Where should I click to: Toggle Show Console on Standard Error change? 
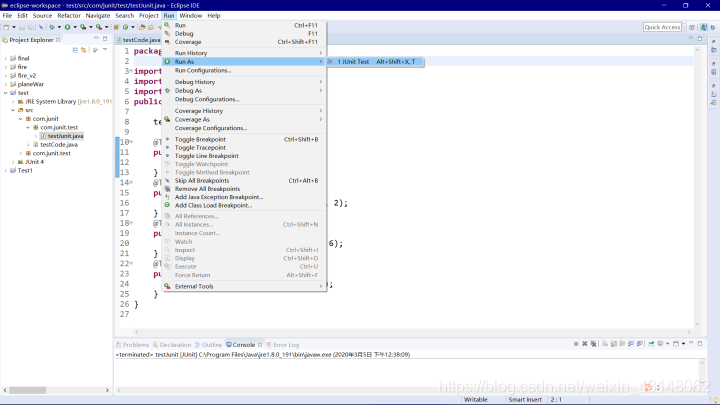coord(639,343)
